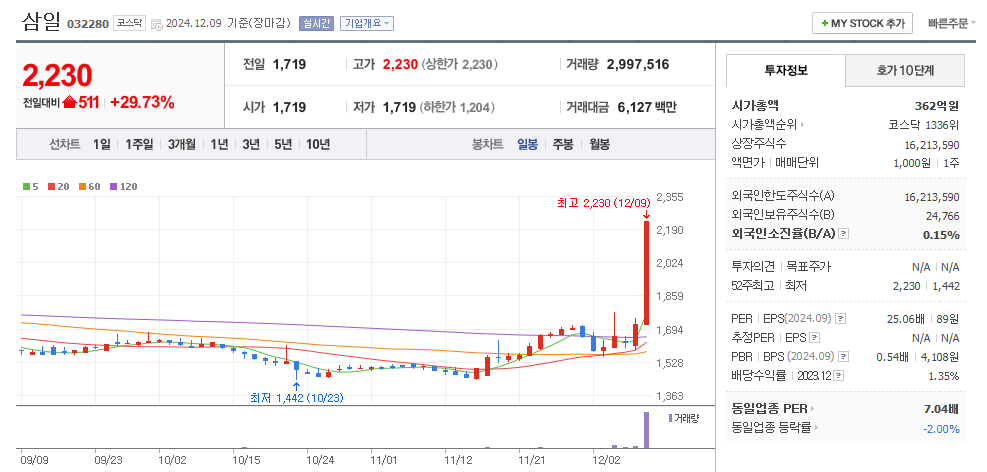This screenshot has width=987, height=472.
Task: Switch to the 호가10단계 tab
Action: pyautogui.click(x=905, y=70)
